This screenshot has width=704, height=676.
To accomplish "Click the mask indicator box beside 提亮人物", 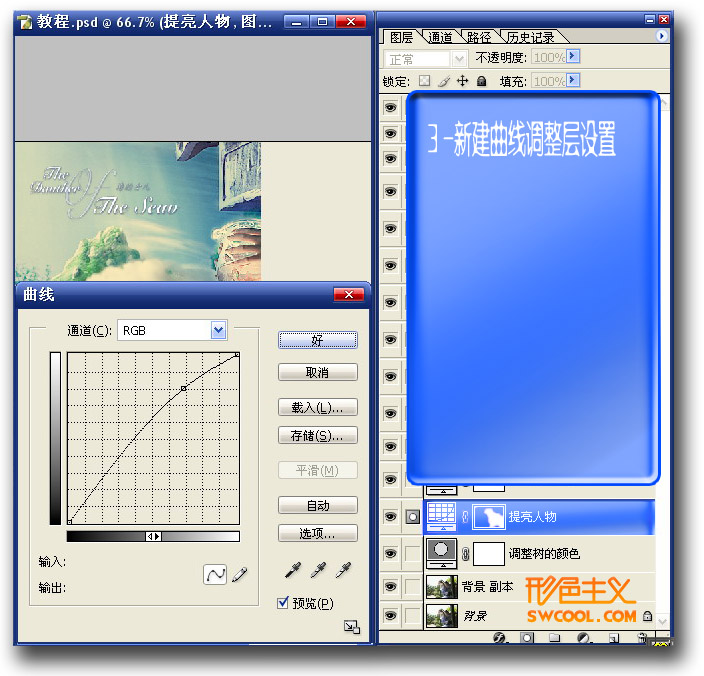I will coord(412,517).
